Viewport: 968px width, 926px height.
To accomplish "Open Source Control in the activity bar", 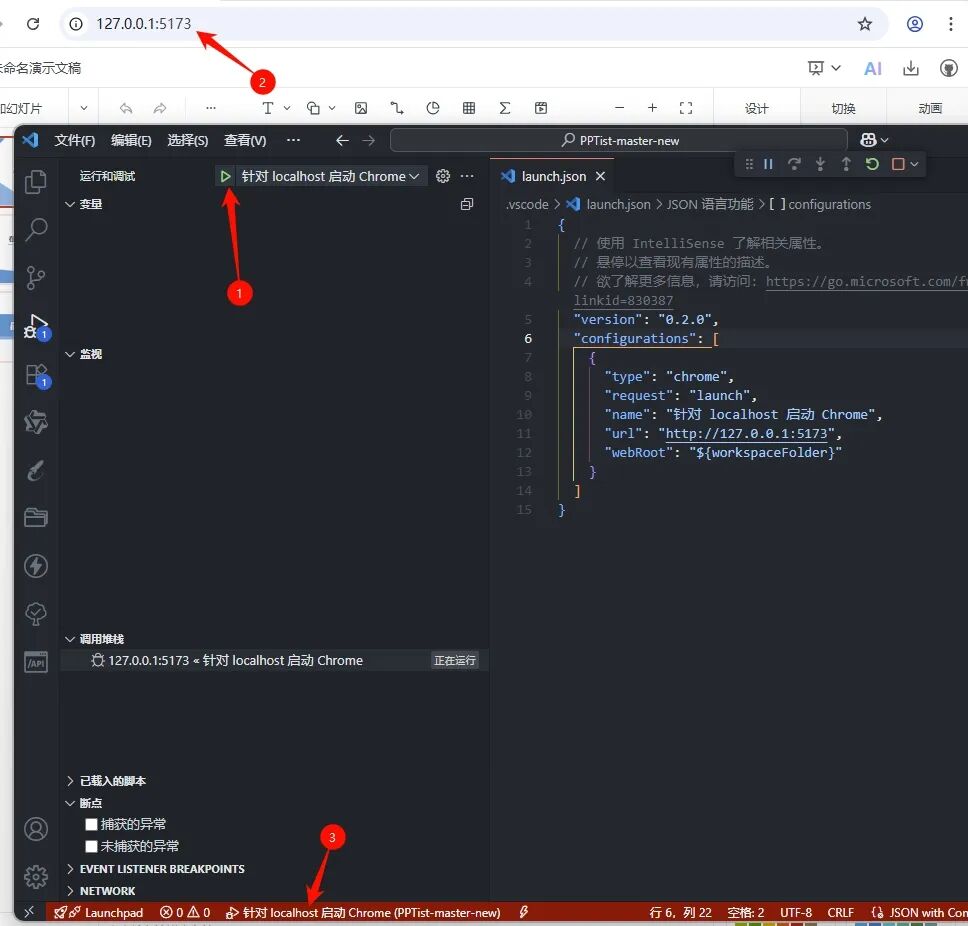I will tap(35, 278).
